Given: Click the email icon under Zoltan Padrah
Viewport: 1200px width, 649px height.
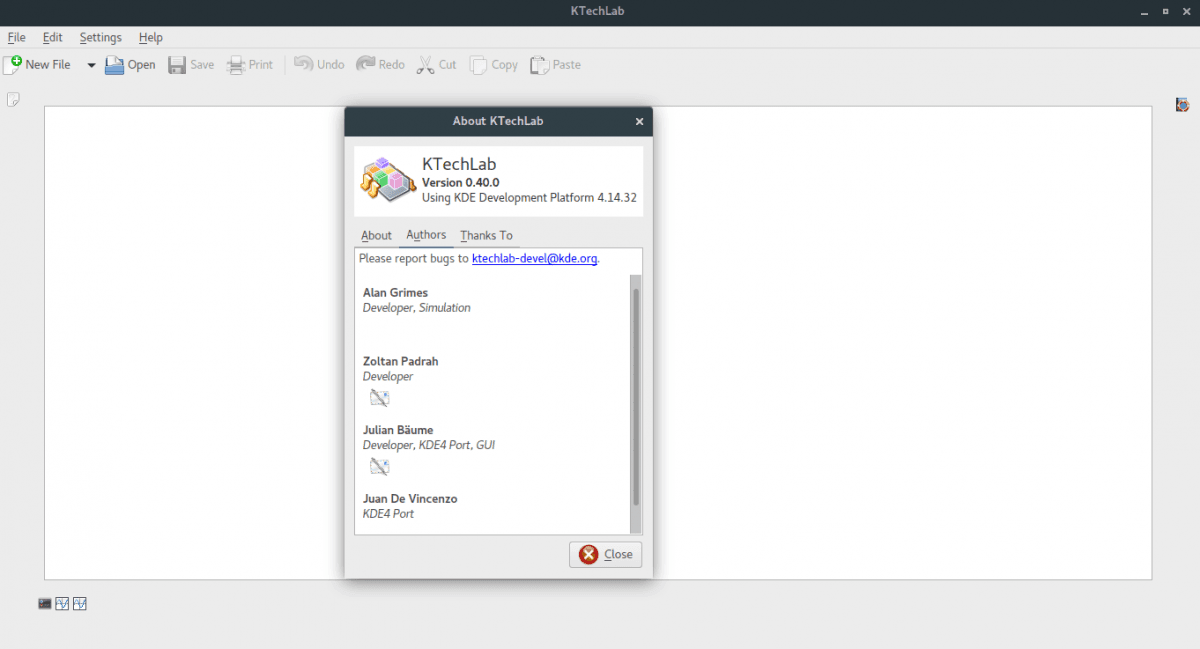Looking at the screenshot, I should [x=379, y=397].
